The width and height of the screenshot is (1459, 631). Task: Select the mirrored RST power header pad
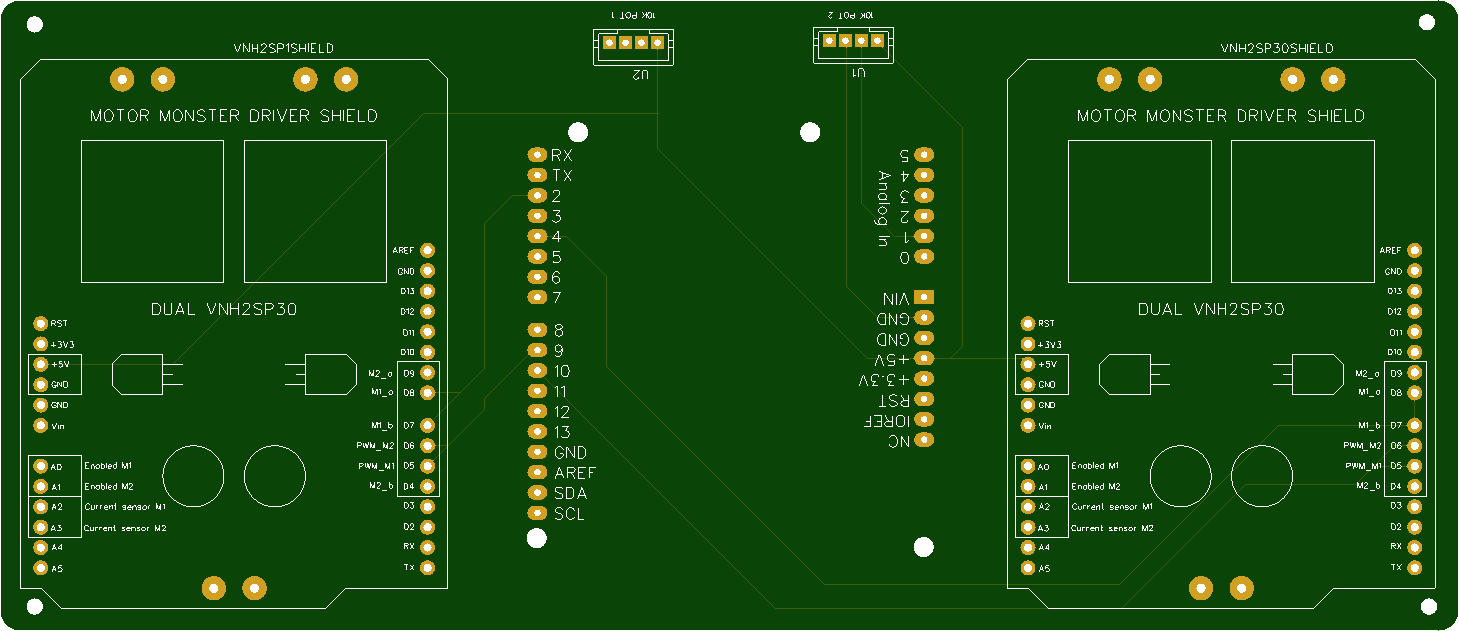tap(924, 399)
